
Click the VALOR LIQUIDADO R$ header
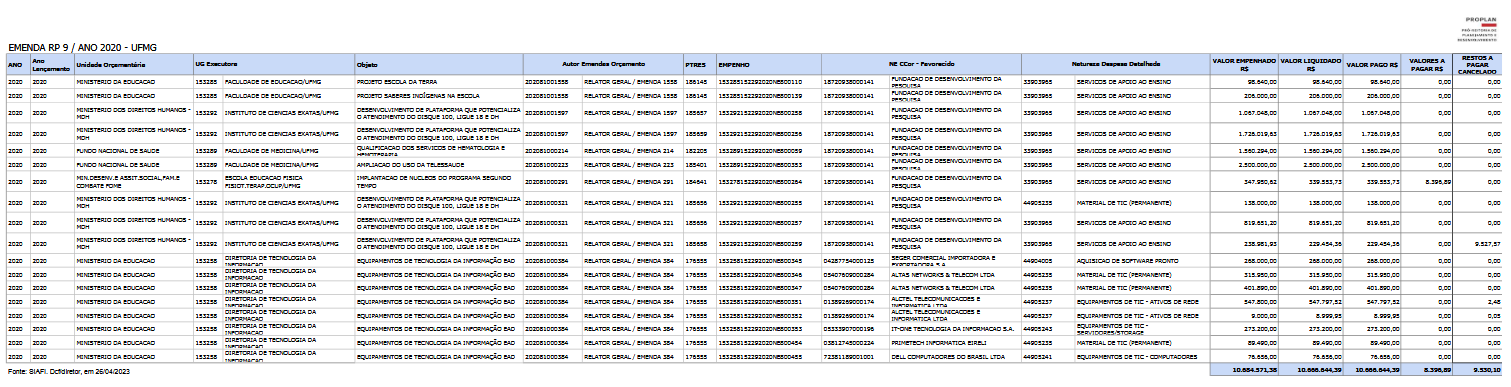1310,63
